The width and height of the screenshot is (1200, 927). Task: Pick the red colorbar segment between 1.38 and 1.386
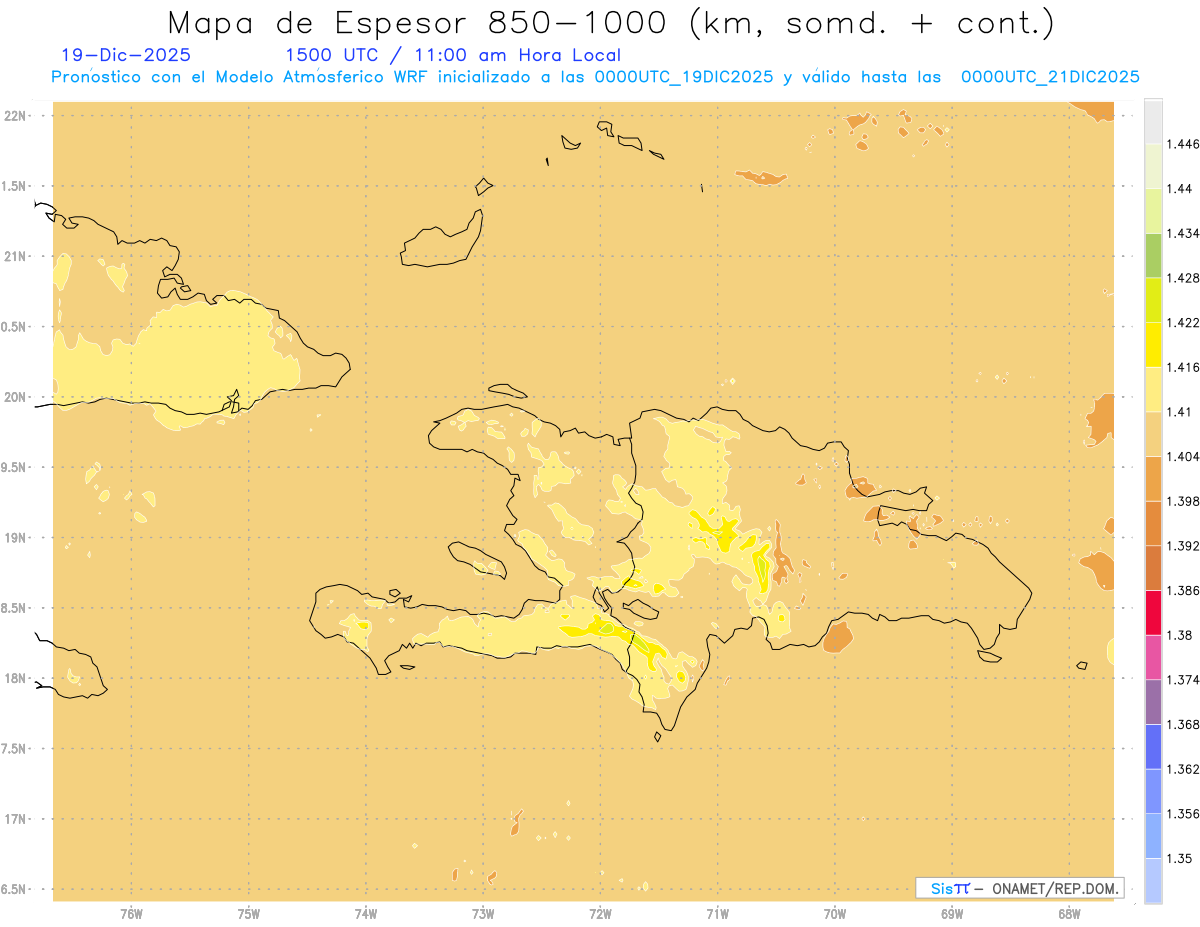point(1153,612)
